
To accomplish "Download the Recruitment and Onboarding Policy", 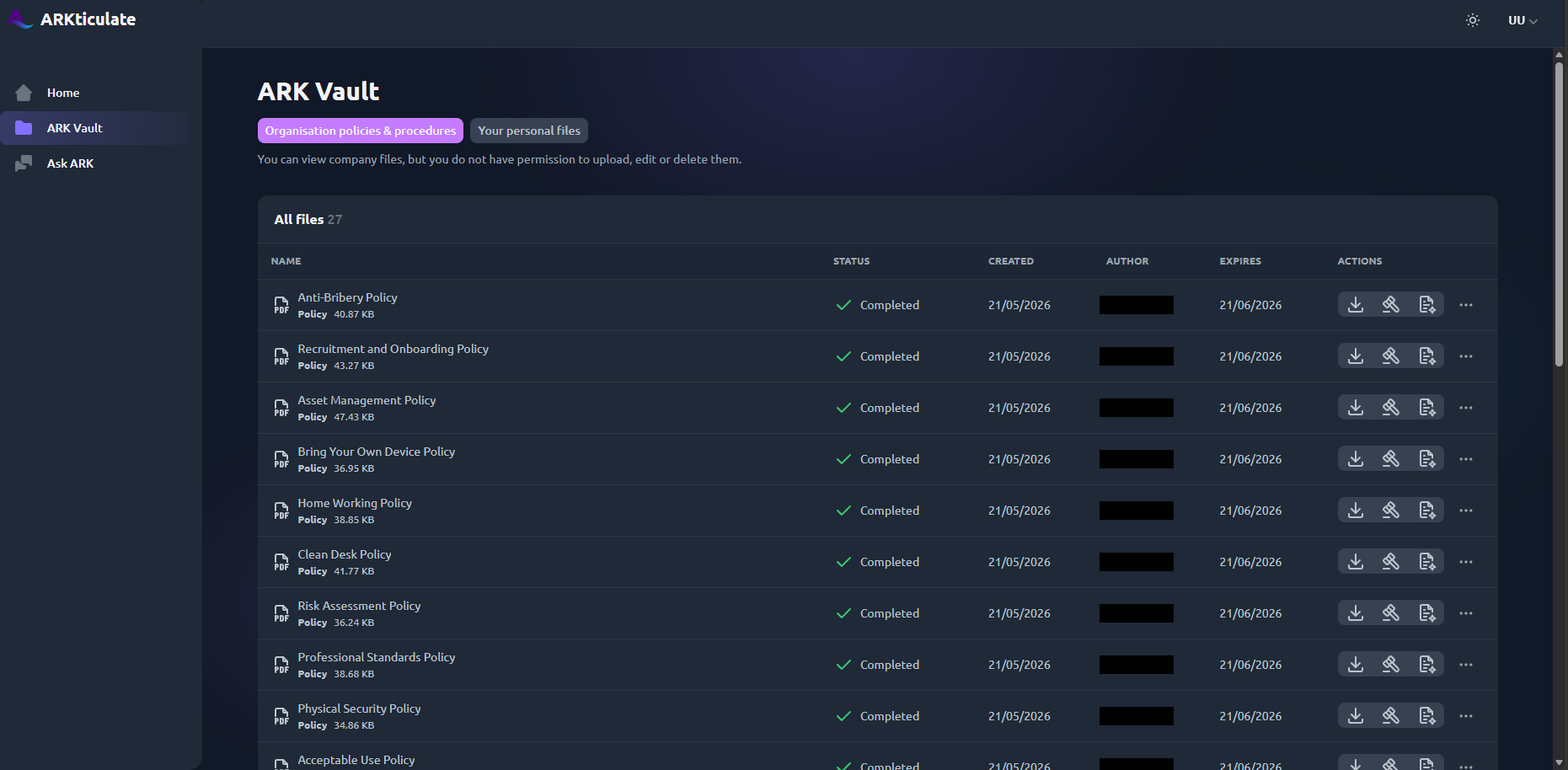I will coord(1356,356).
